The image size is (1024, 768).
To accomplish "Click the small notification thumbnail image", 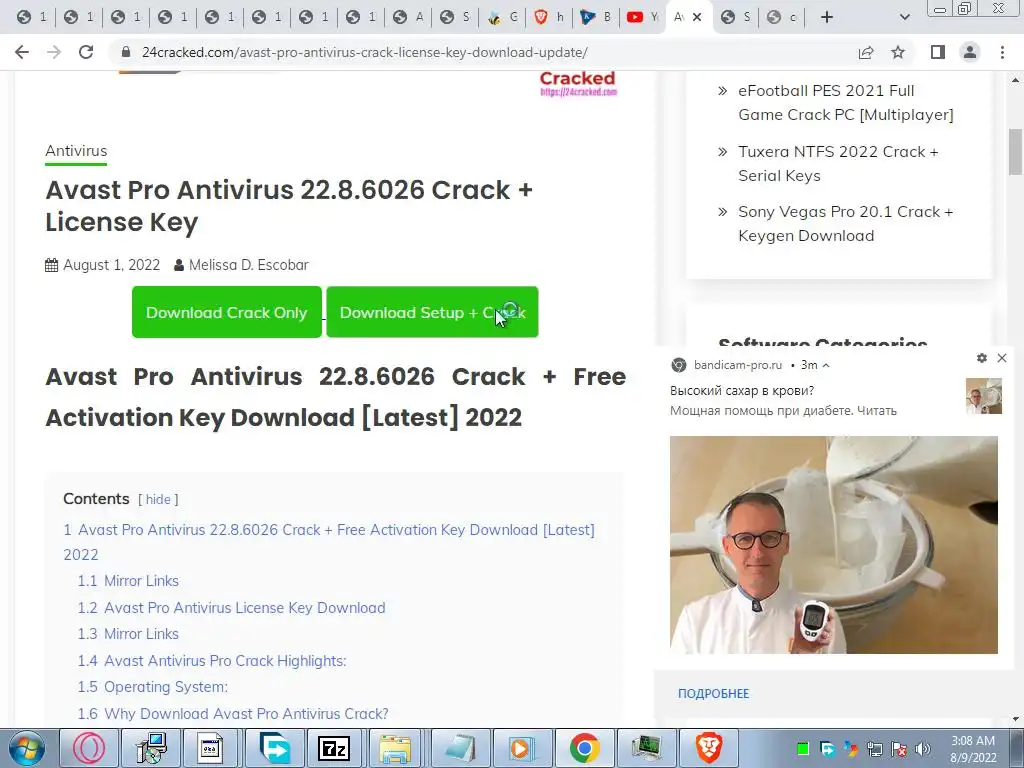I will tap(984, 396).
